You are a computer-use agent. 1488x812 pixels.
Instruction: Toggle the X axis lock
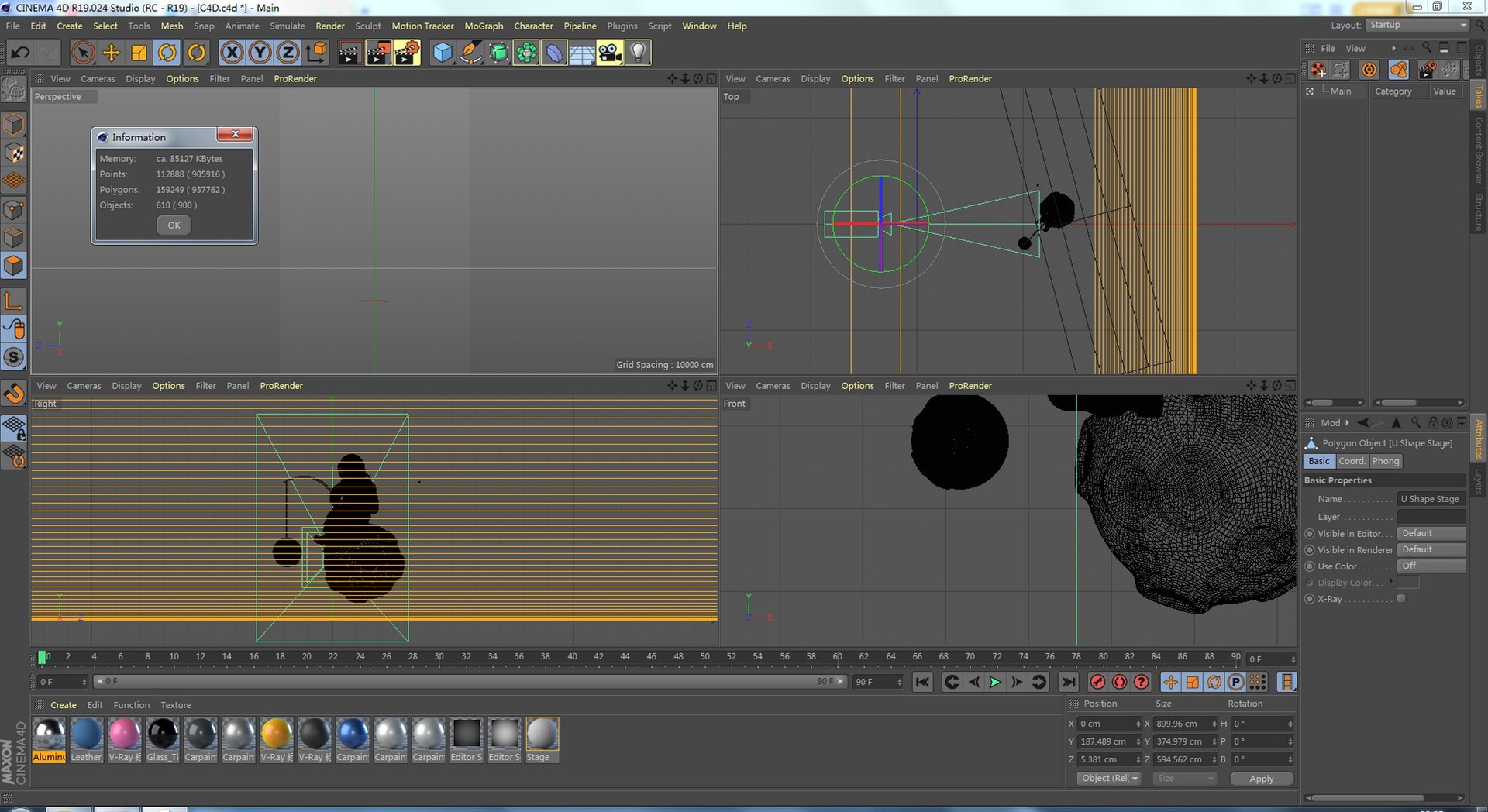tap(232, 53)
